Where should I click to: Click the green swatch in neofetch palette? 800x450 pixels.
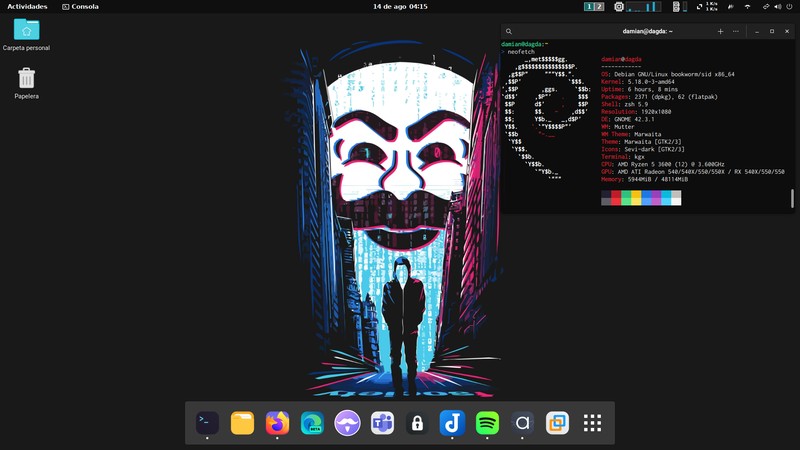[626, 198]
